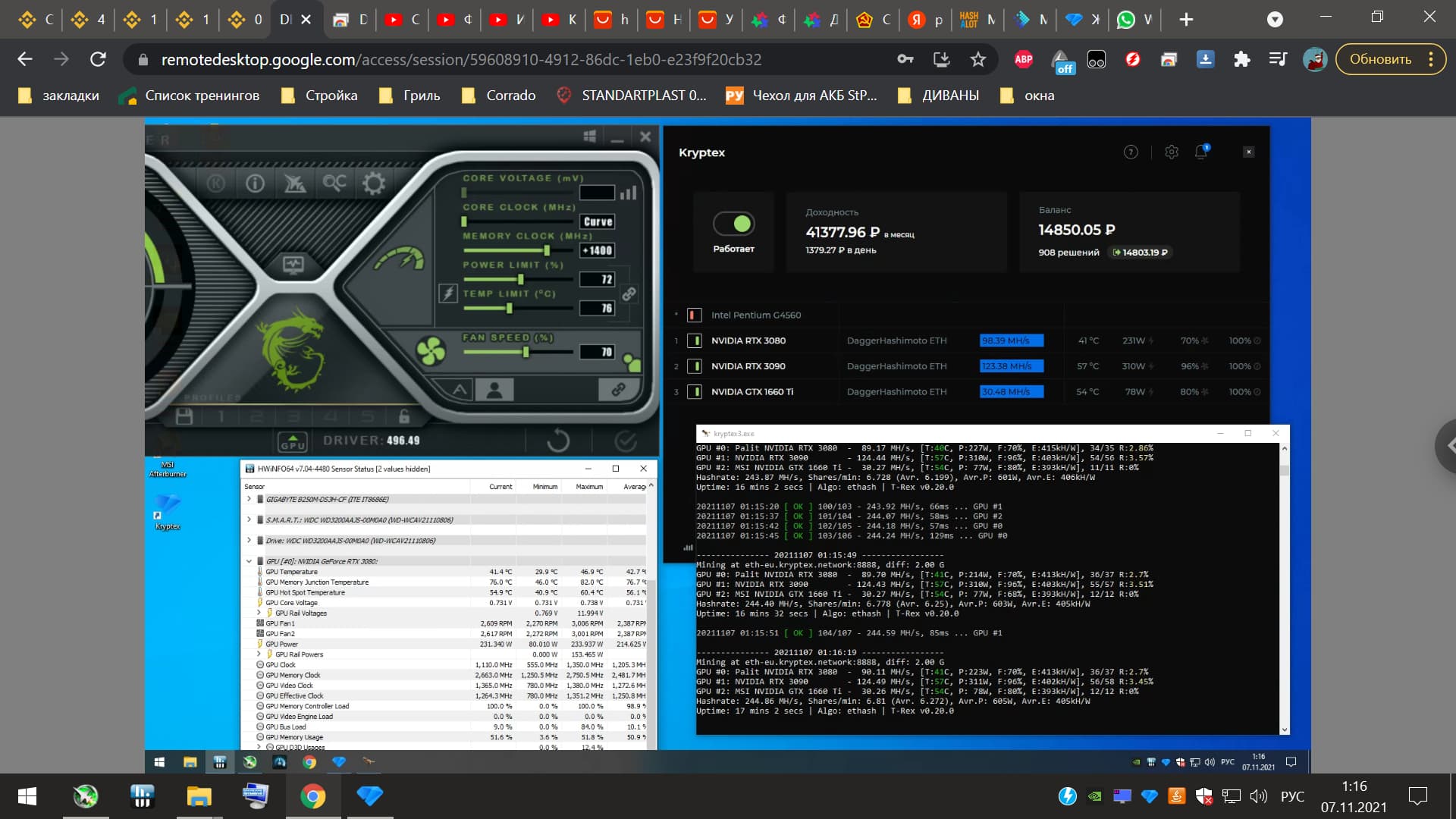Screen dimensions: 1456x819
Task: Toggle the Kryptex mining switch labeled Работает
Action: click(733, 224)
